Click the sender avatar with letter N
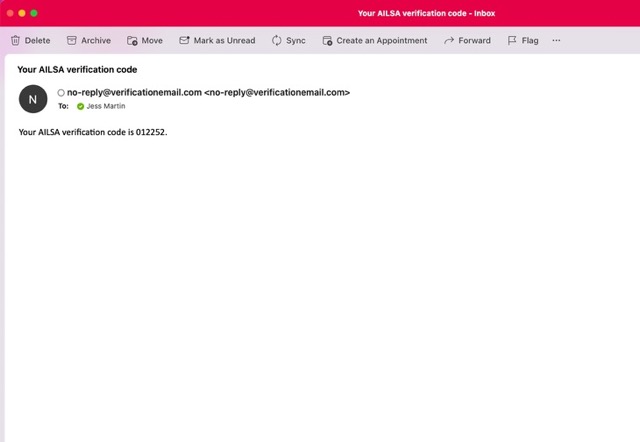This screenshot has height=442, width=640. click(x=33, y=99)
